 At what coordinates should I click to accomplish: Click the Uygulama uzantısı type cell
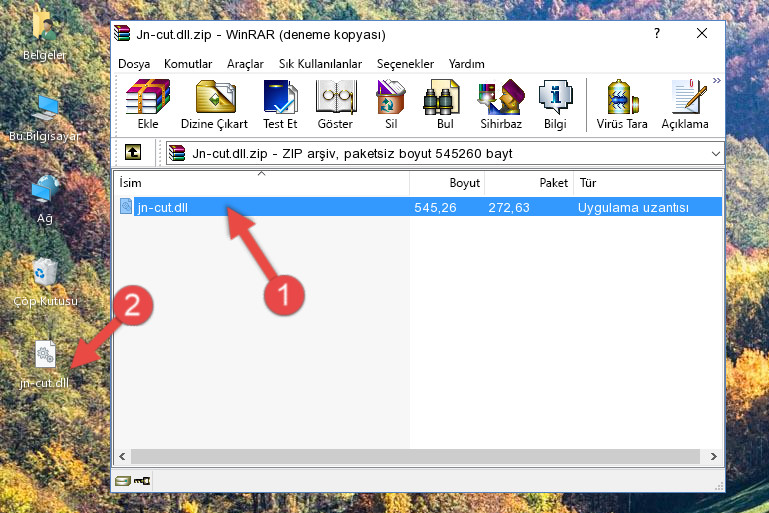pyautogui.click(x=633, y=207)
